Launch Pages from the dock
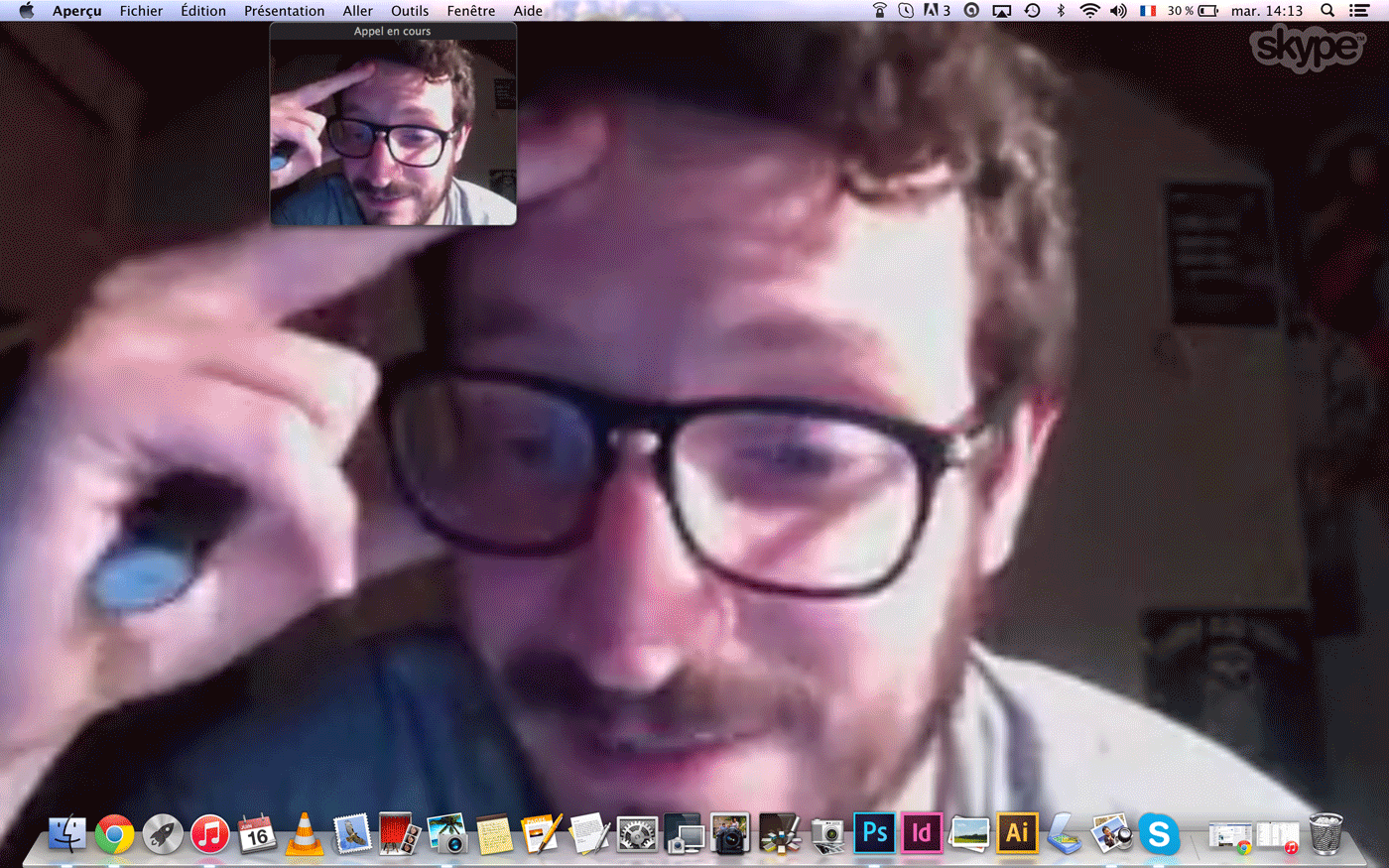The height and width of the screenshot is (868, 1389). [x=542, y=834]
